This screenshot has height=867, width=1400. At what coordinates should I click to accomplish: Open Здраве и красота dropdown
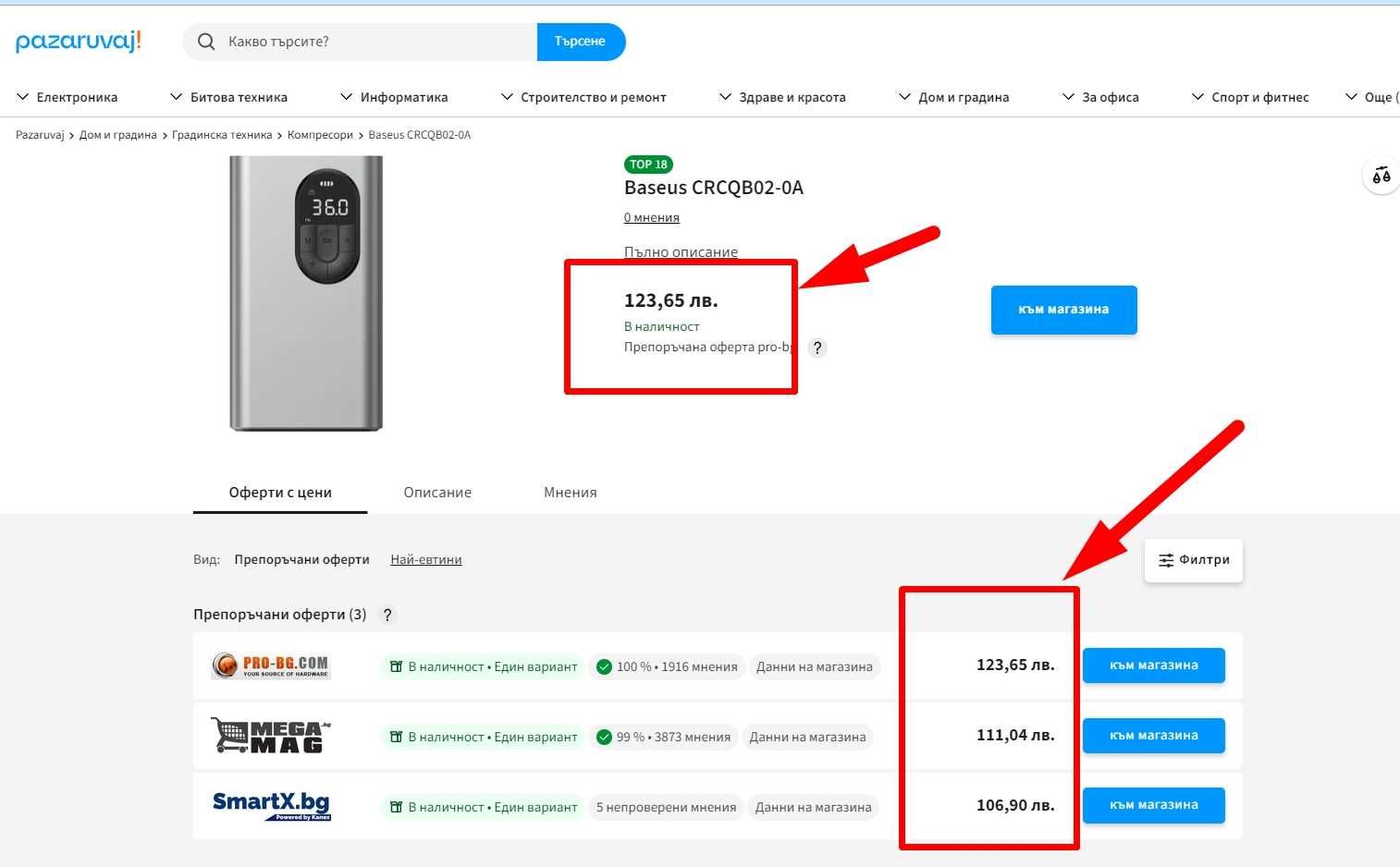coord(782,97)
